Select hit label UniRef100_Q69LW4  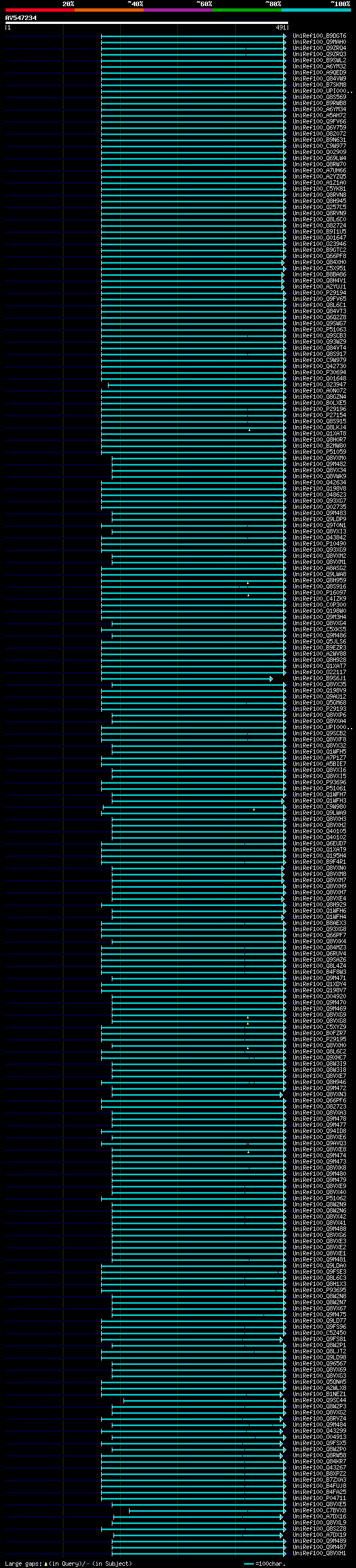coord(319,159)
